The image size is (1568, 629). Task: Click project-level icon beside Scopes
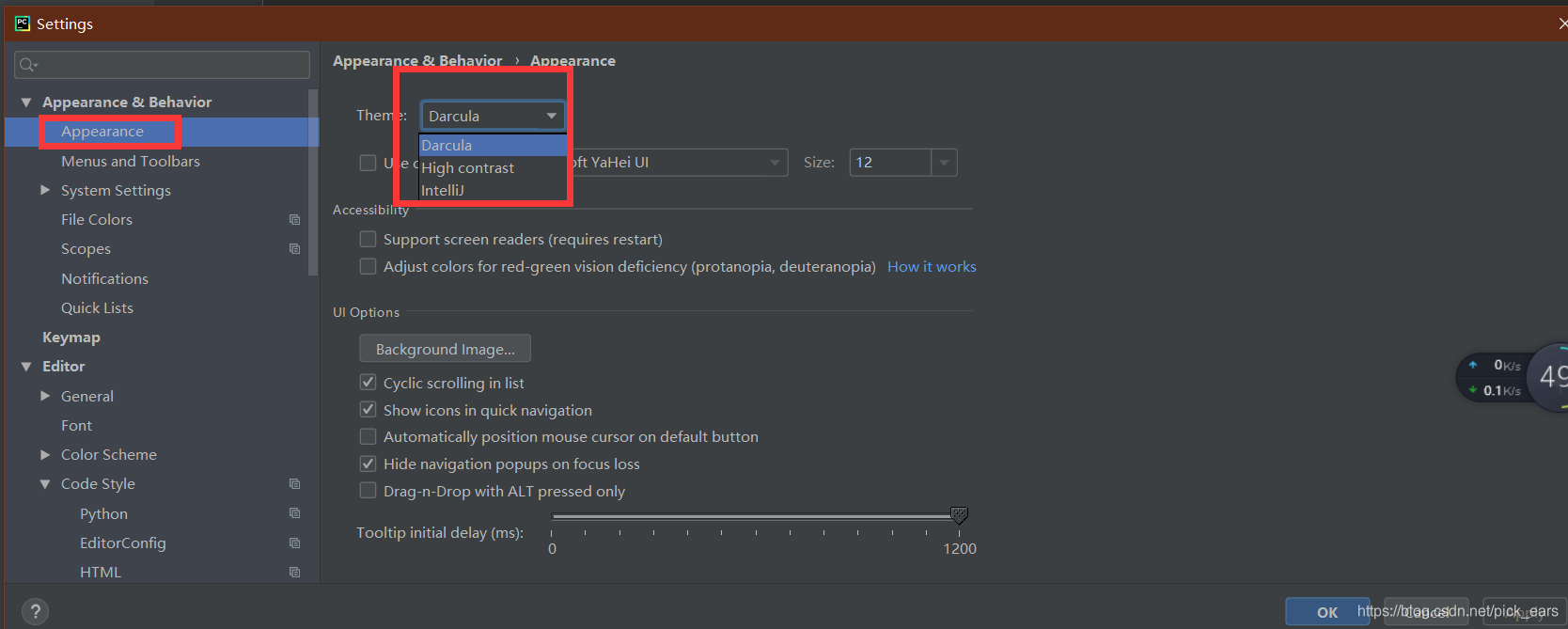pos(294,248)
